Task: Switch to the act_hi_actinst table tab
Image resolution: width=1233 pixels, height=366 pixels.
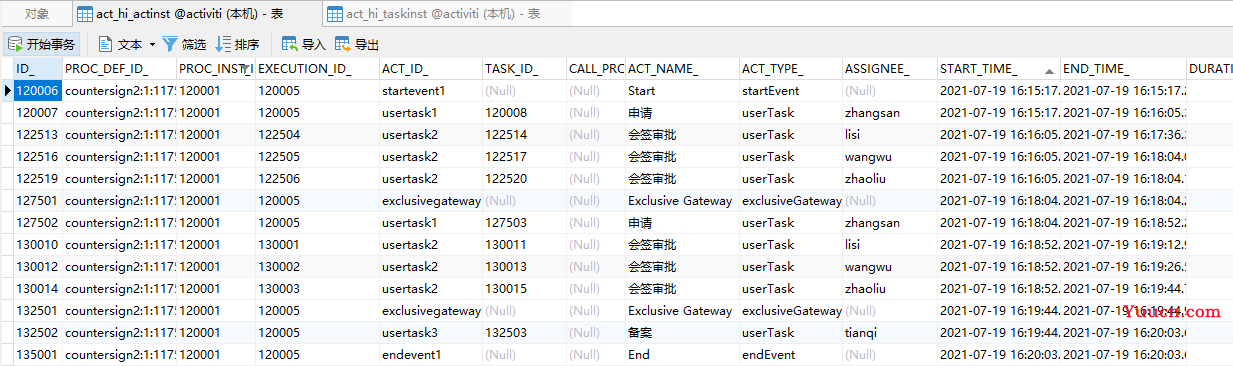Action: point(197,13)
